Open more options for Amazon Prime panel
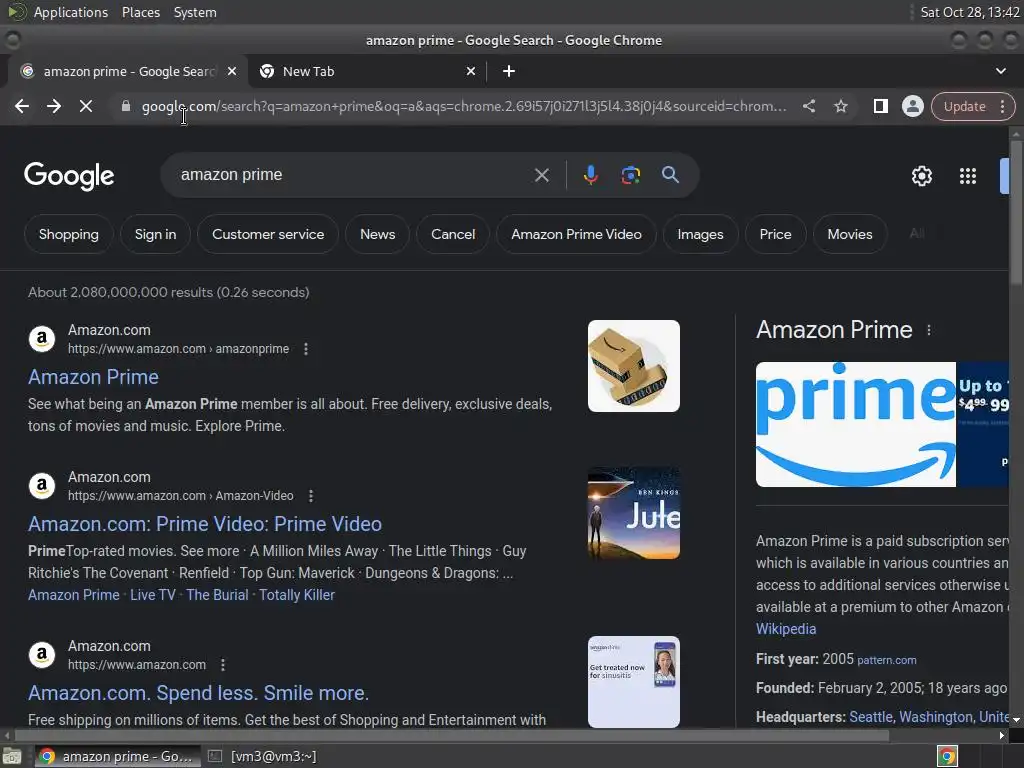Screen dimensions: 1024x768 (x=929, y=330)
